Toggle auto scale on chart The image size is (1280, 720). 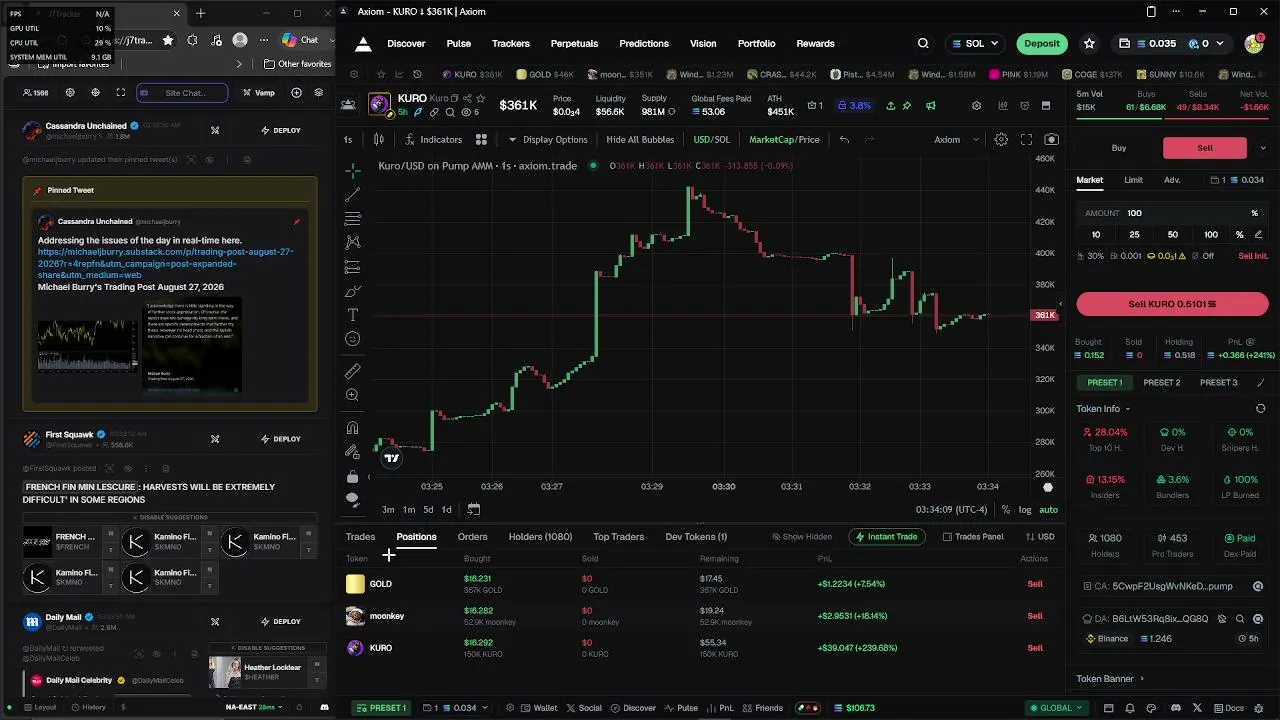point(1048,510)
